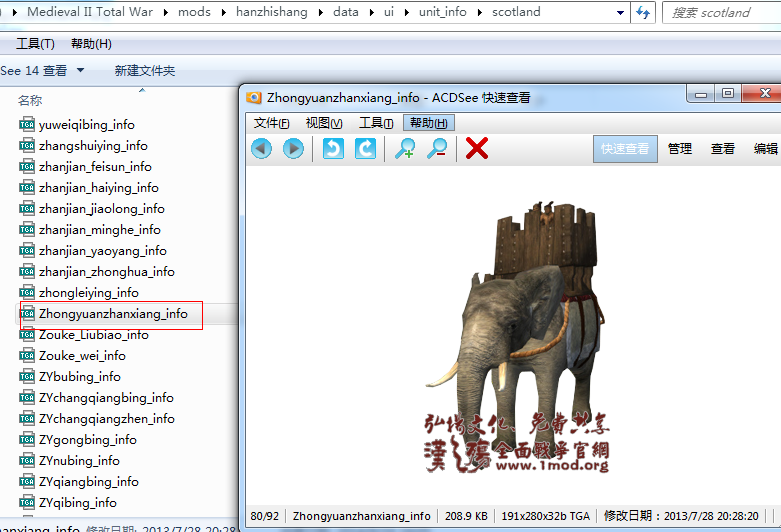This screenshot has height=532, width=781.
Task: Switch to 查看 mode in ACDSee
Action: (x=723, y=148)
